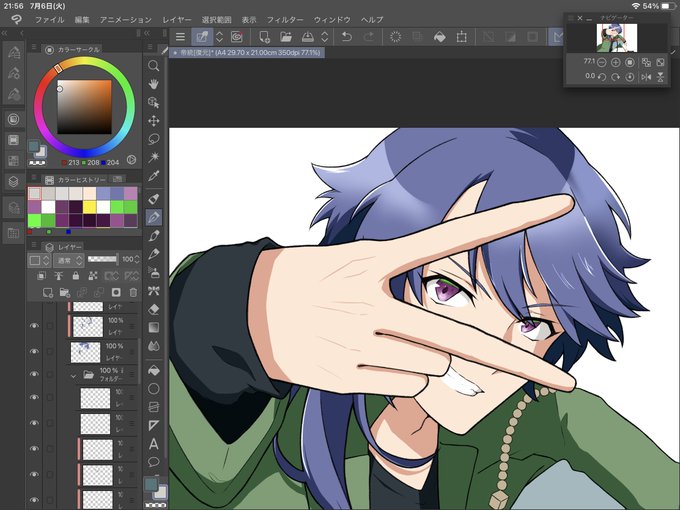Select the Text tool
This screenshot has height=510, width=680.
[x=154, y=444]
